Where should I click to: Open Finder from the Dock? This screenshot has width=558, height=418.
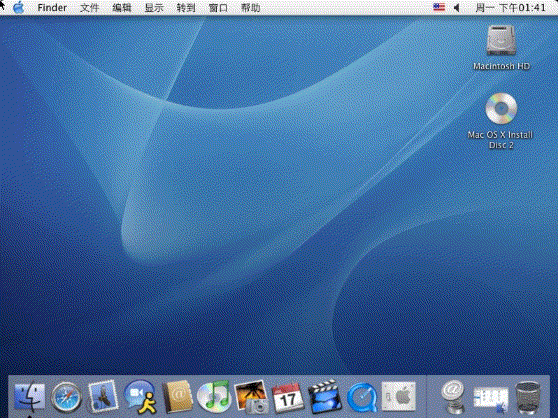(x=30, y=397)
